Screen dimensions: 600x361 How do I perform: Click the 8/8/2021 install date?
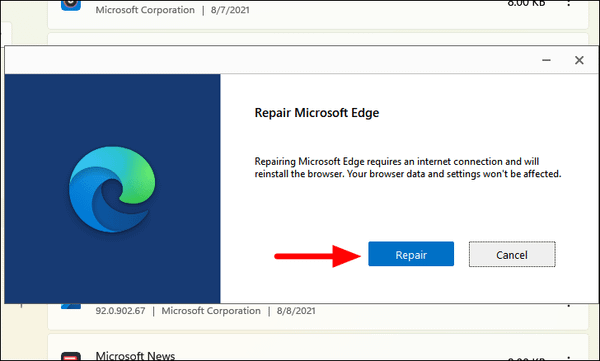point(296,310)
